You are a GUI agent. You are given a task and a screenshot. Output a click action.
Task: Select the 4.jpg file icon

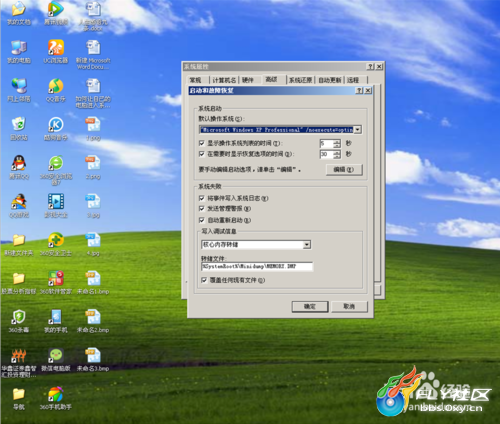pos(93,240)
